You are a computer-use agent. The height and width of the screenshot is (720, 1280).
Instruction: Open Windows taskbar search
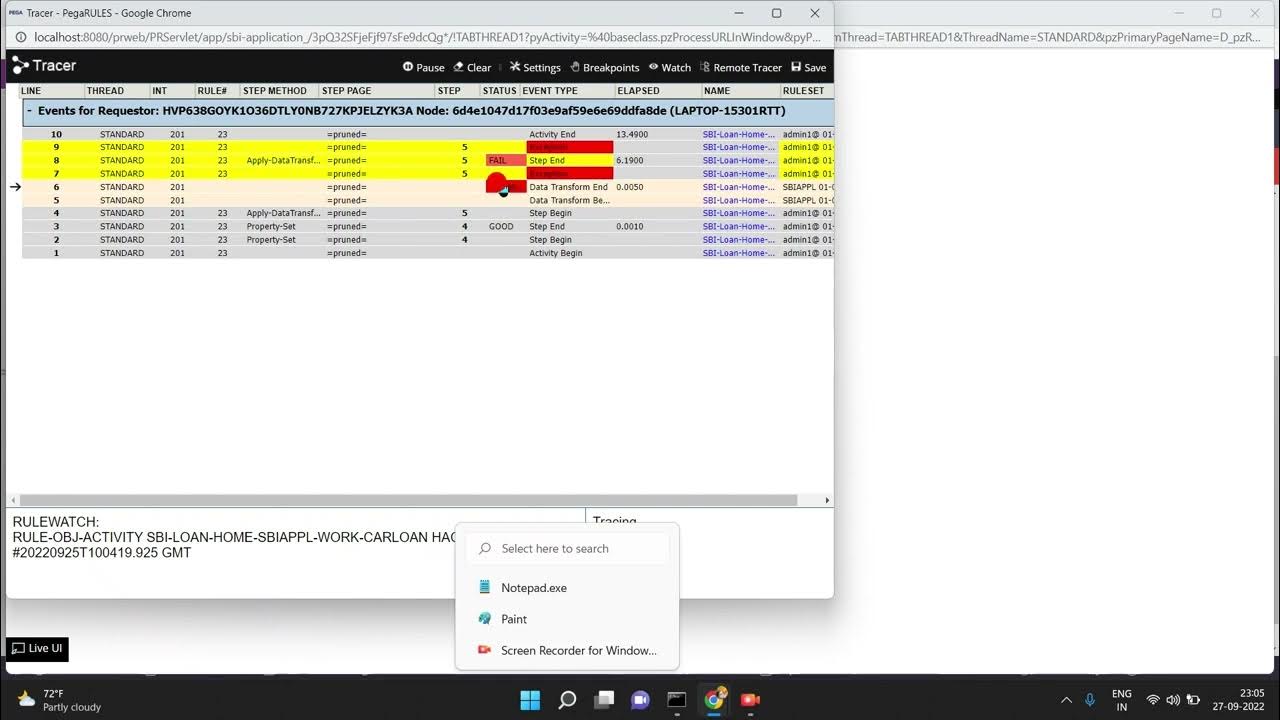pos(567,699)
